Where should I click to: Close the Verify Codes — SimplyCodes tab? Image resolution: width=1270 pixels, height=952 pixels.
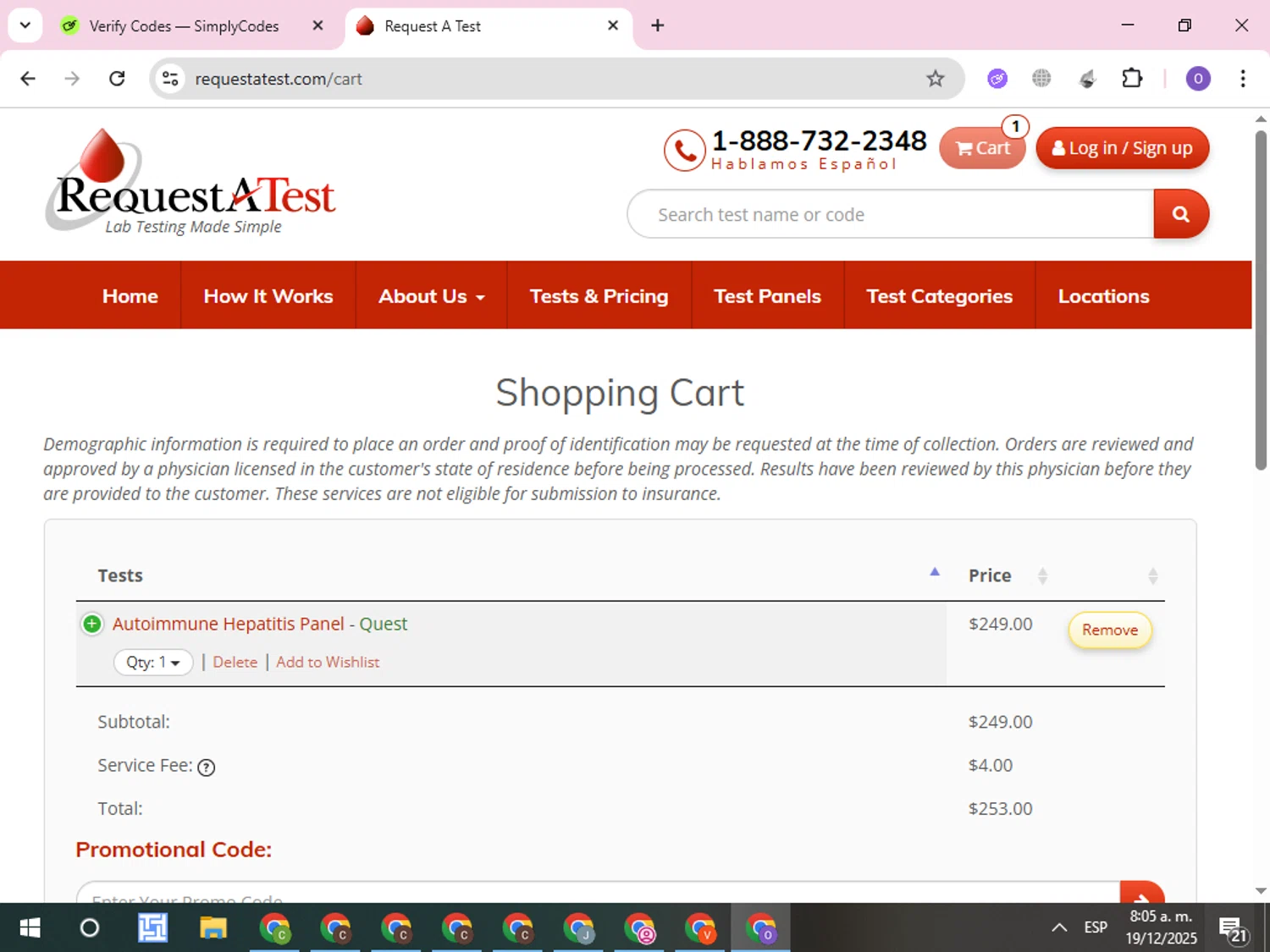coord(317,25)
